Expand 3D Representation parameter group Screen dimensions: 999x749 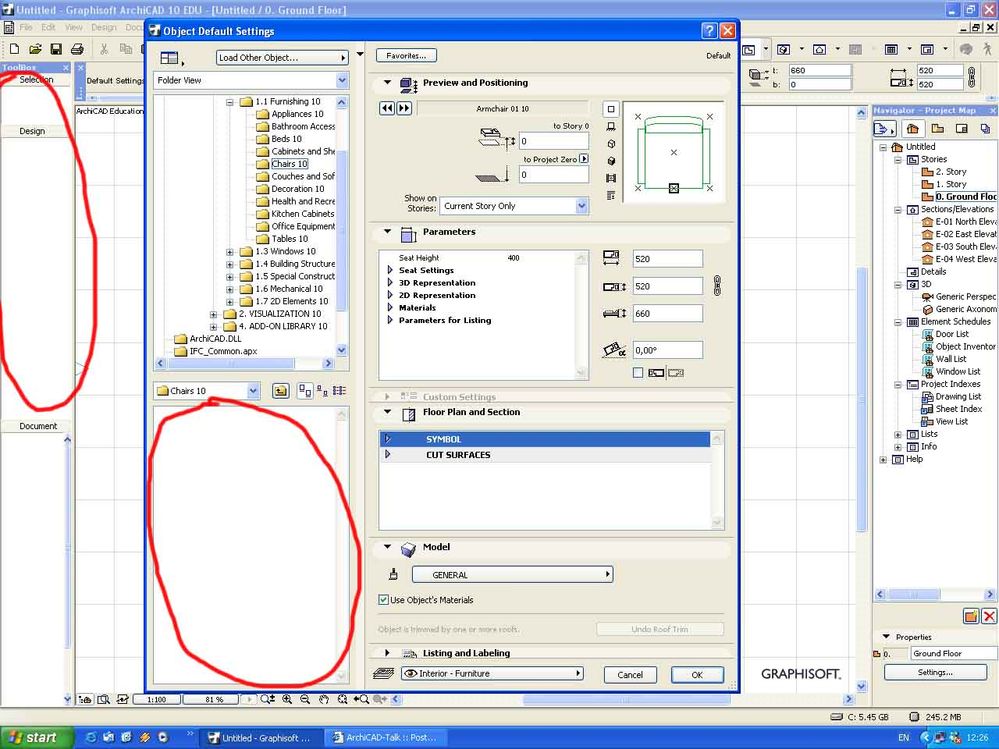click(390, 283)
